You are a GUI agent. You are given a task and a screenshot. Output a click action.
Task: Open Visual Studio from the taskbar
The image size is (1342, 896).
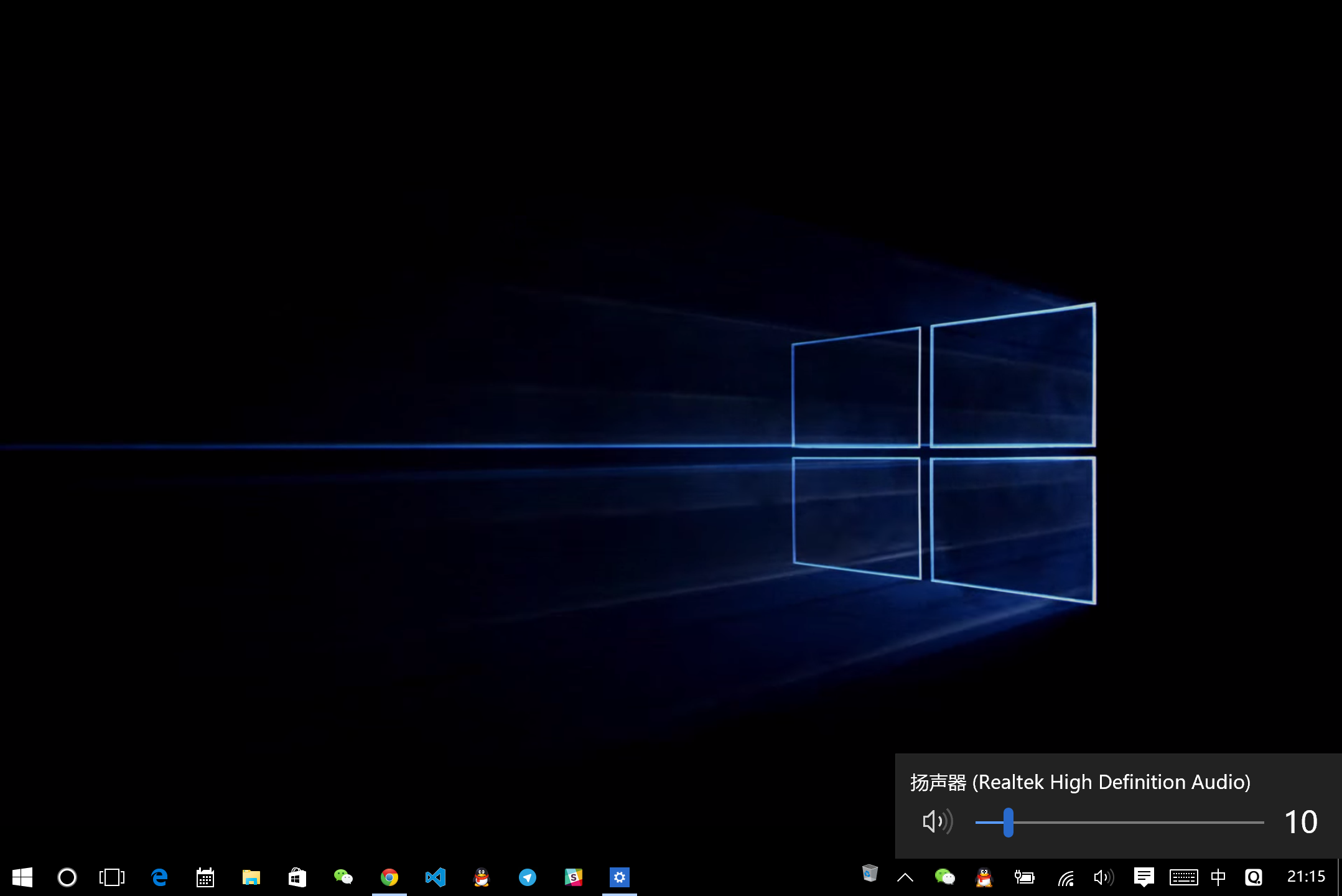[436, 877]
